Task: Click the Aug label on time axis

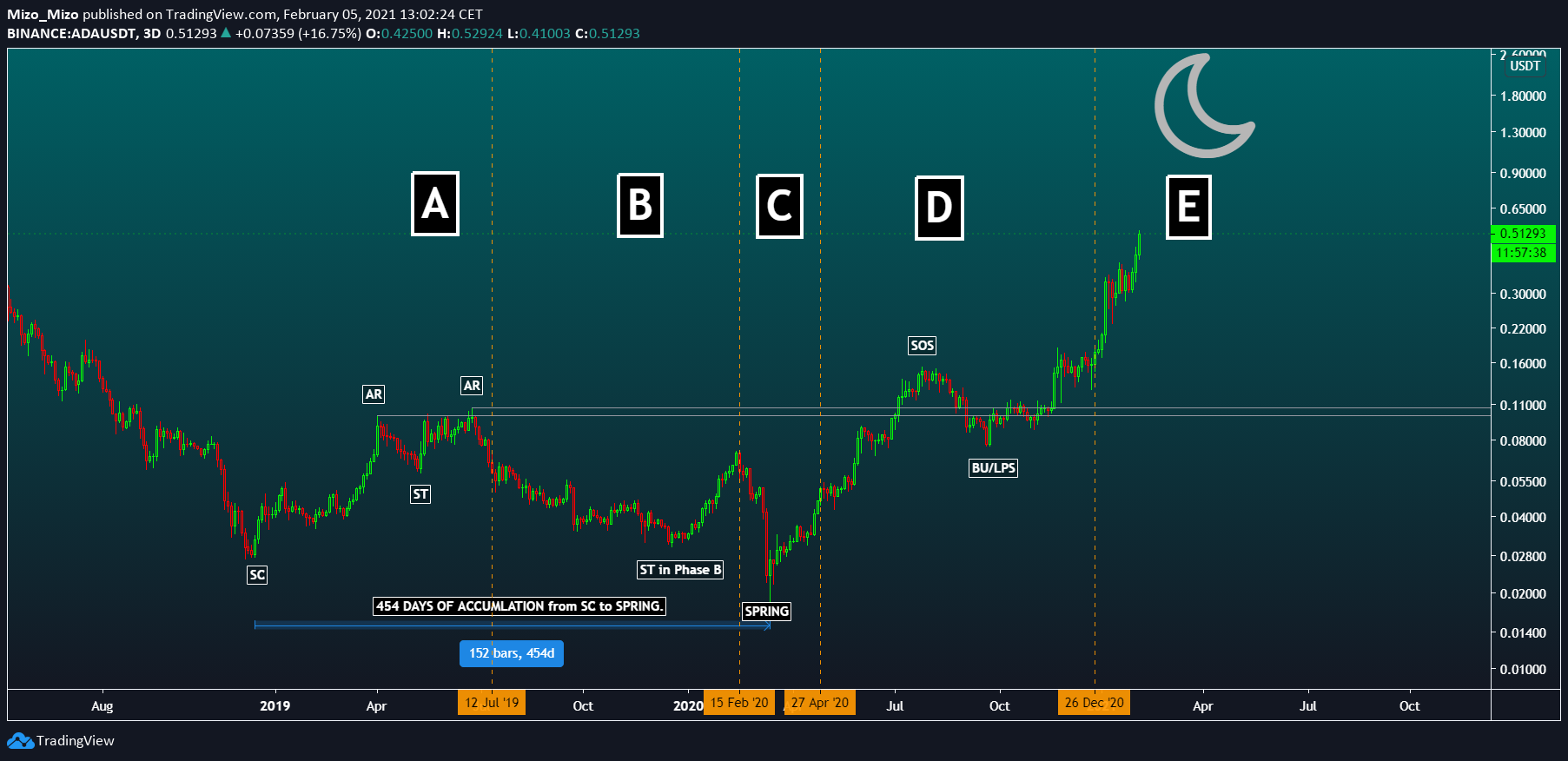Action: pos(103,705)
